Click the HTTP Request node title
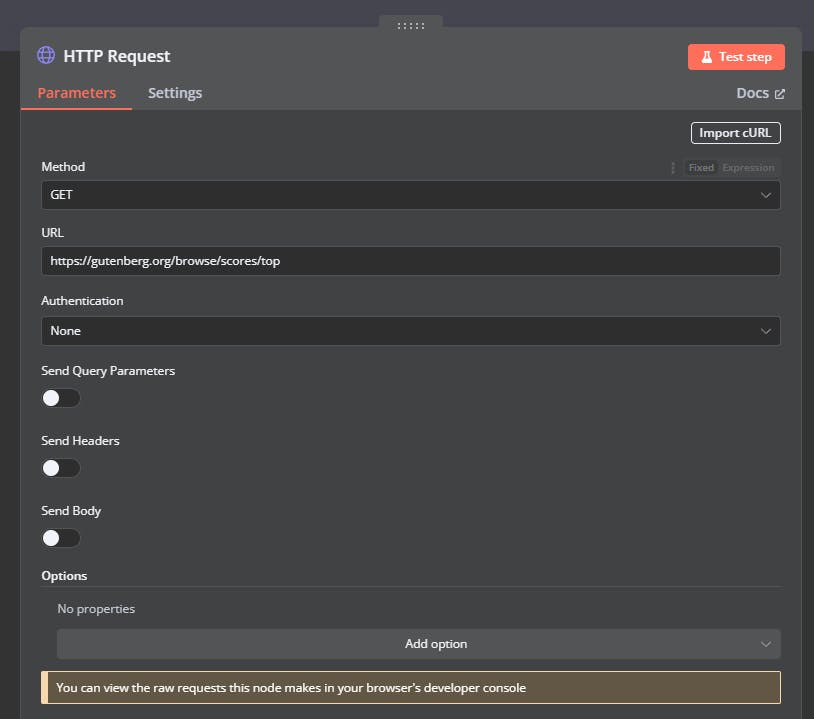This screenshot has width=814, height=719. pos(117,56)
